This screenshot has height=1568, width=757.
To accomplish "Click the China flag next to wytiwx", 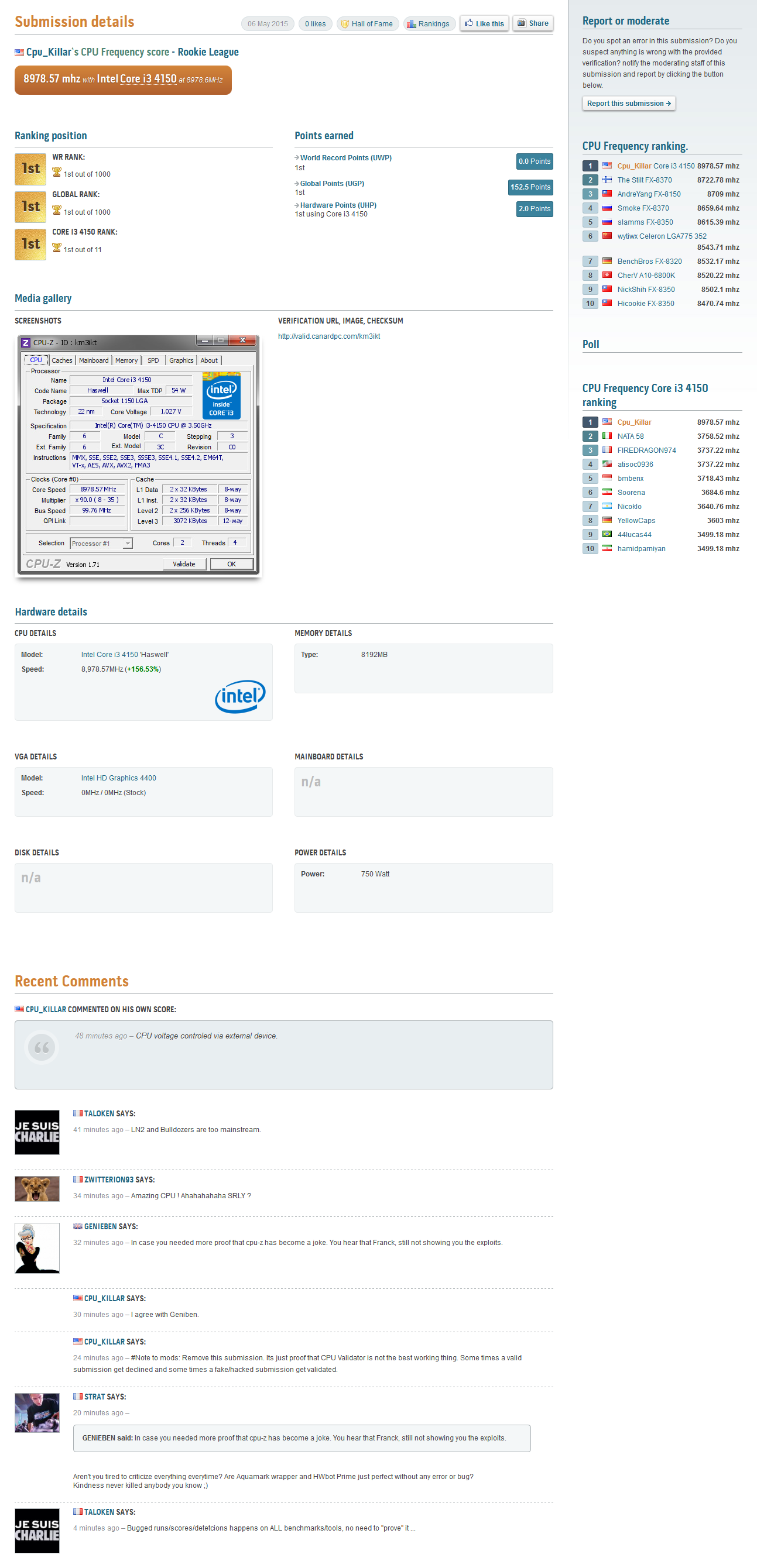I will pyautogui.click(x=607, y=236).
